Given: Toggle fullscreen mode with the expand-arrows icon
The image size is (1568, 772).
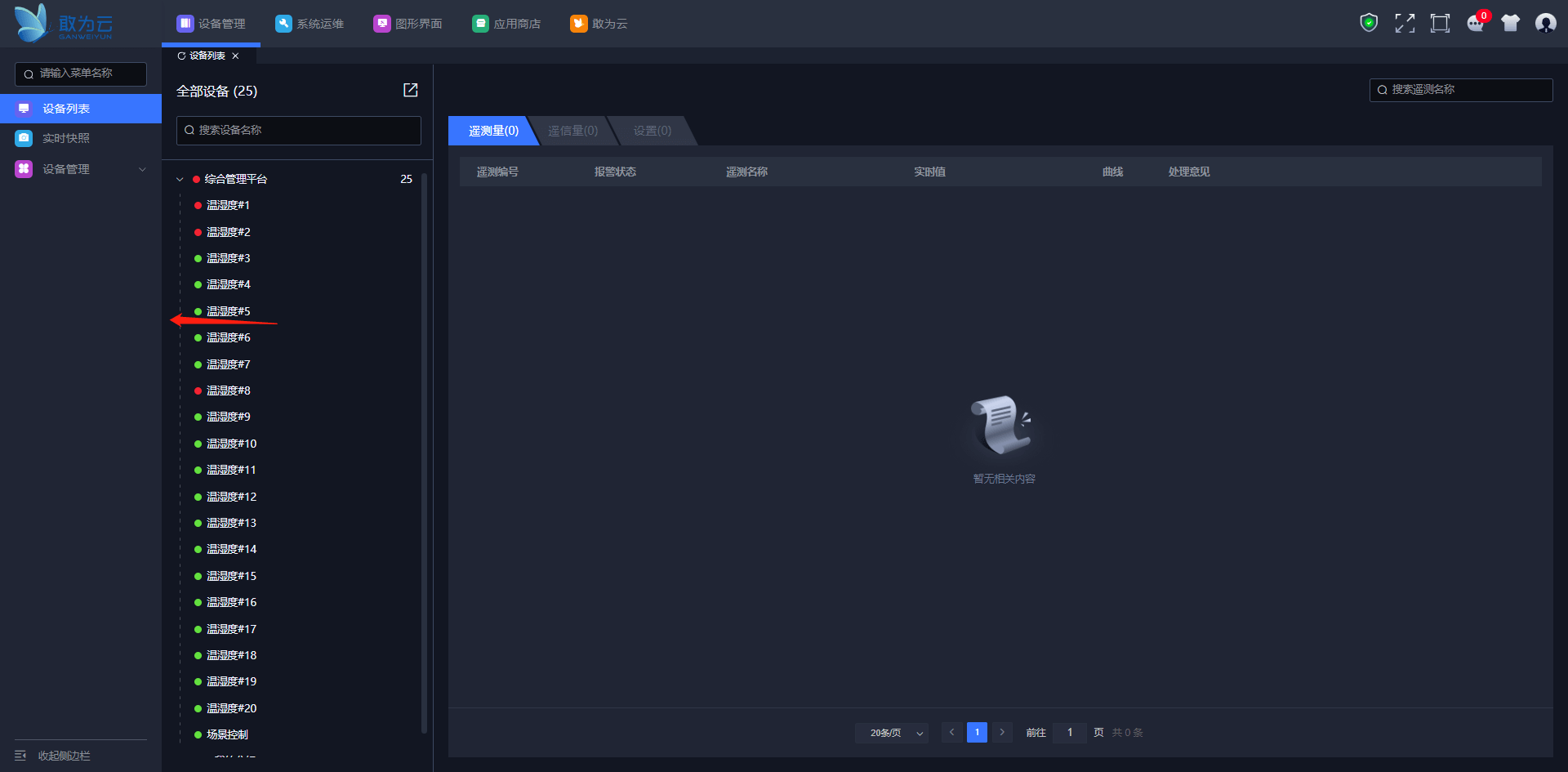Looking at the screenshot, I should 1405,23.
